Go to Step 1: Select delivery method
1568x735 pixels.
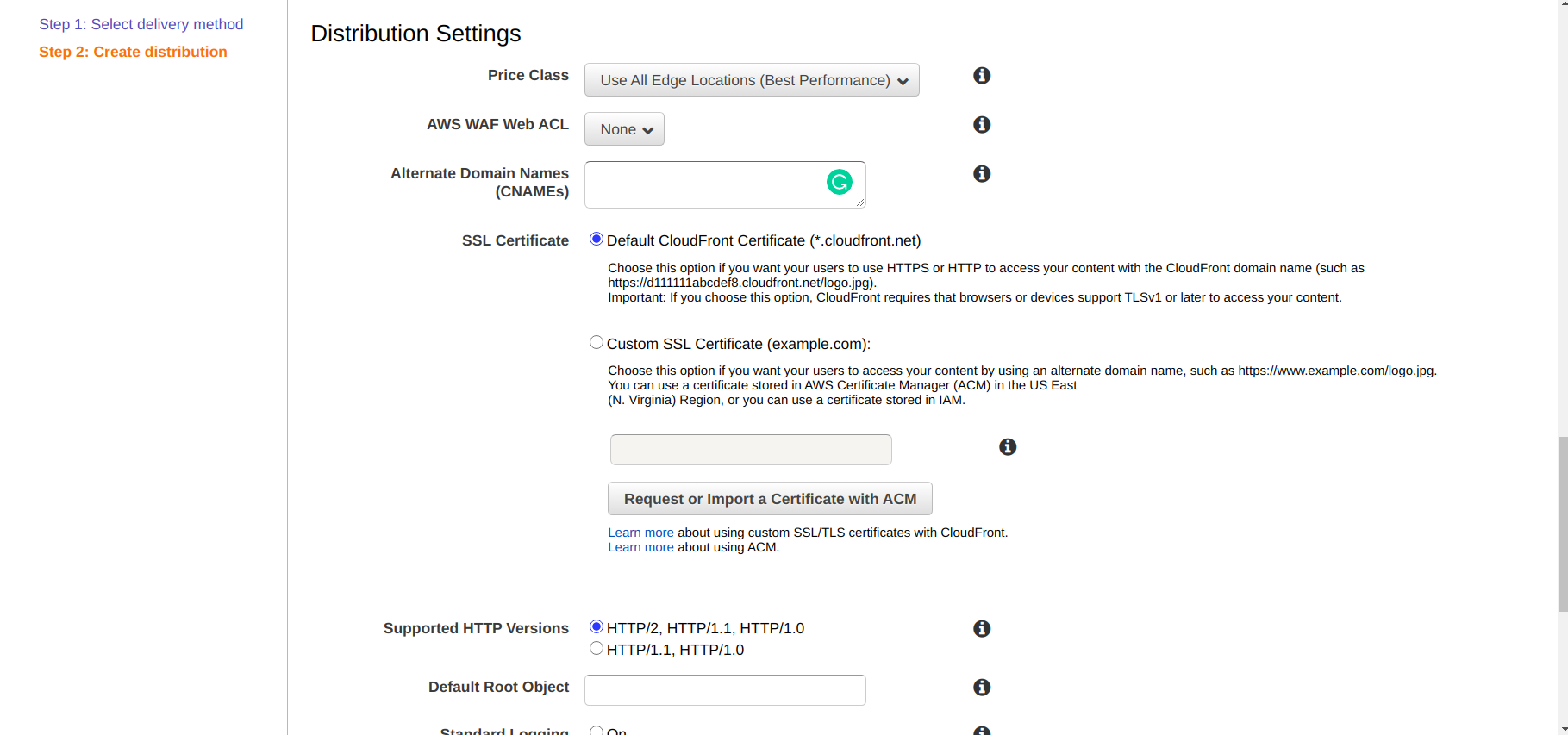(x=141, y=24)
